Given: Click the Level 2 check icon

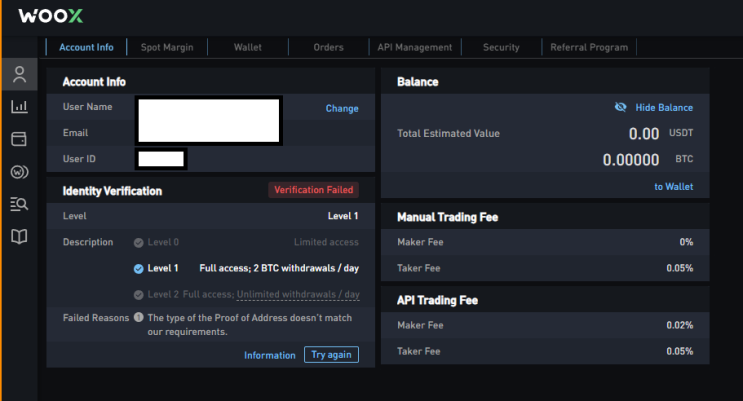Looking at the screenshot, I should [x=138, y=295].
